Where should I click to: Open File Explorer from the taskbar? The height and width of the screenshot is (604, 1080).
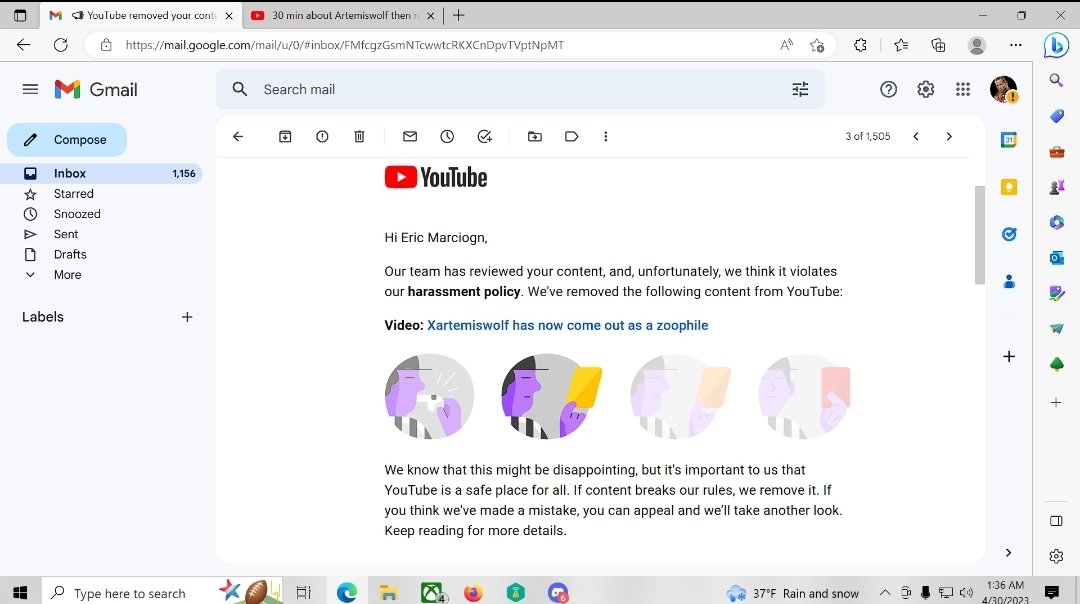tap(388, 592)
